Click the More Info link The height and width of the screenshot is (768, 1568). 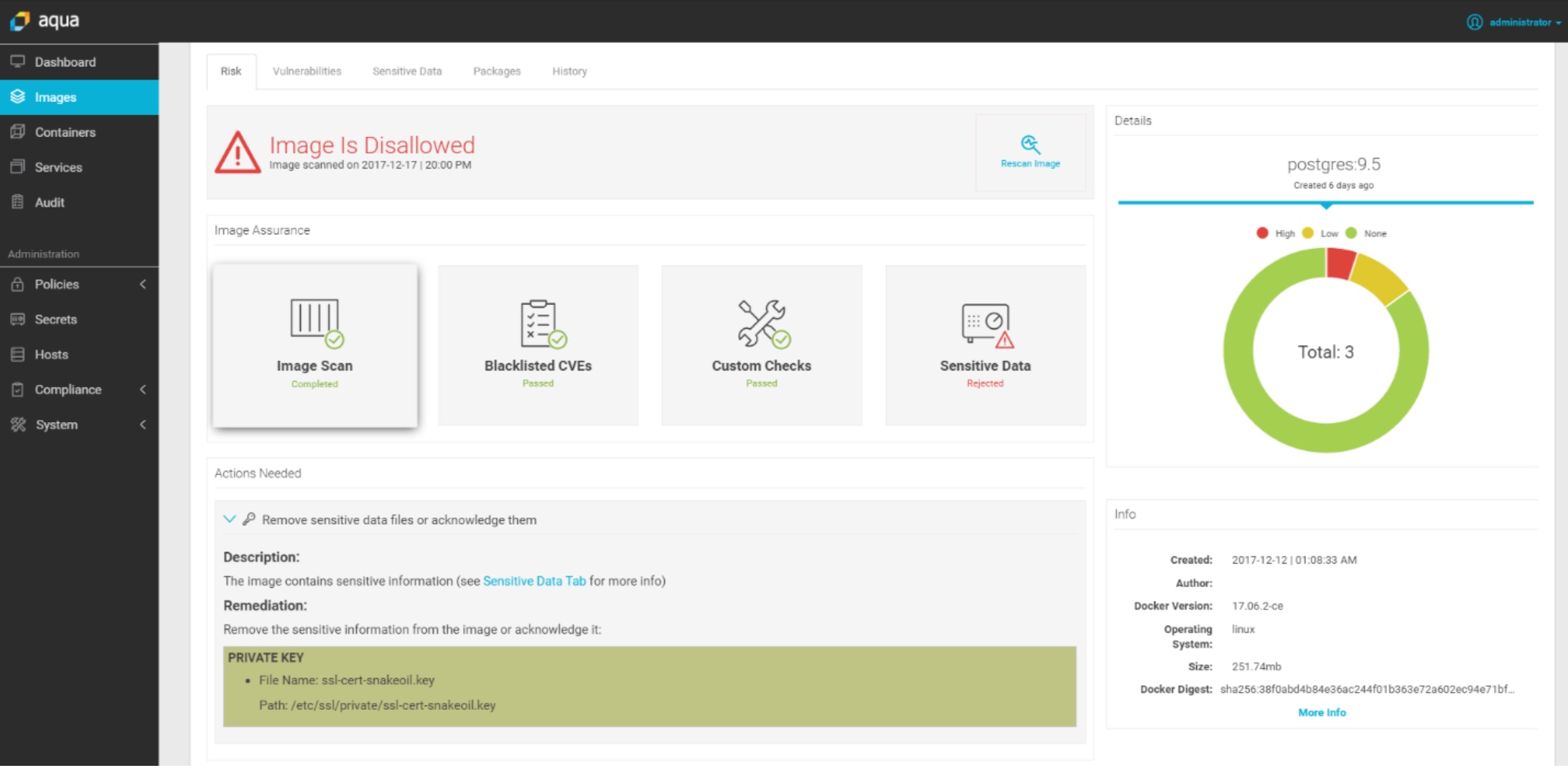coord(1322,712)
